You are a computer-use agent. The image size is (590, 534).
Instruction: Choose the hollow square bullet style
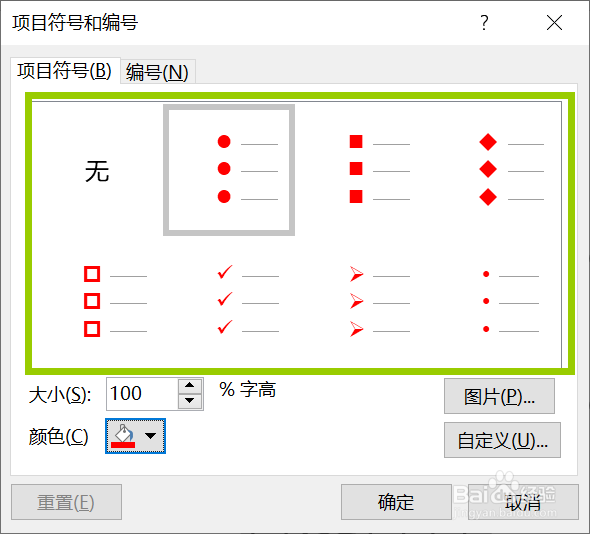97,302
